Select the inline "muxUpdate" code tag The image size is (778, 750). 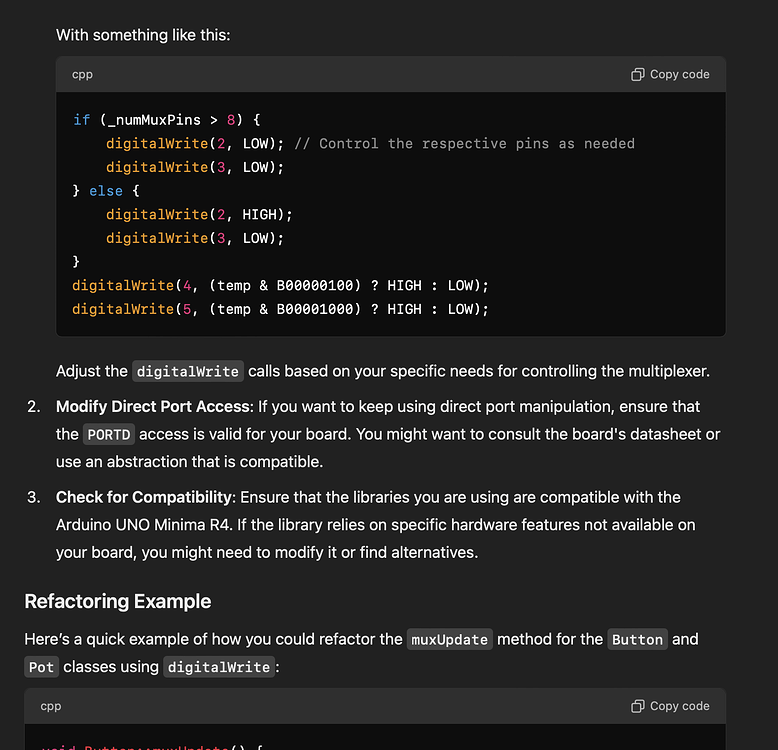tap(450, 639)
